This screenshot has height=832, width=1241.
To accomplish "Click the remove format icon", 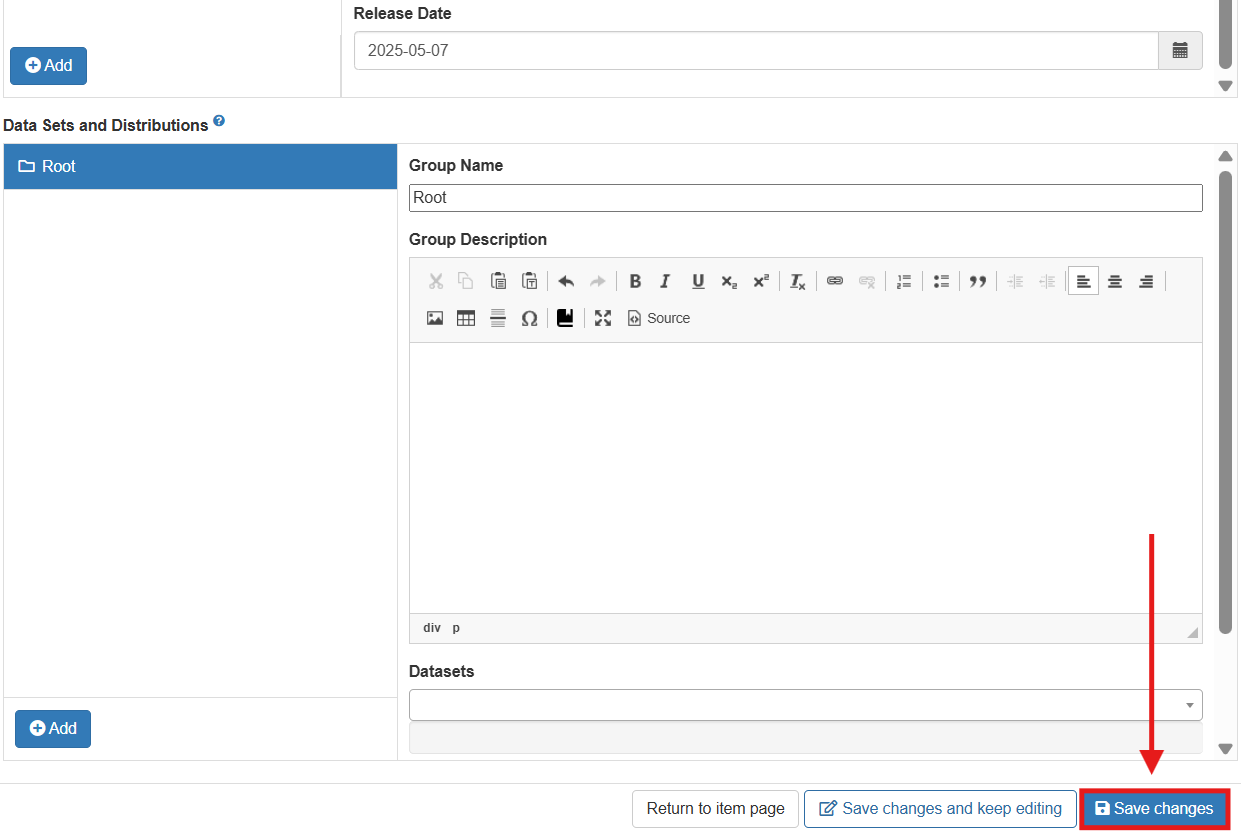I will 797,281.
